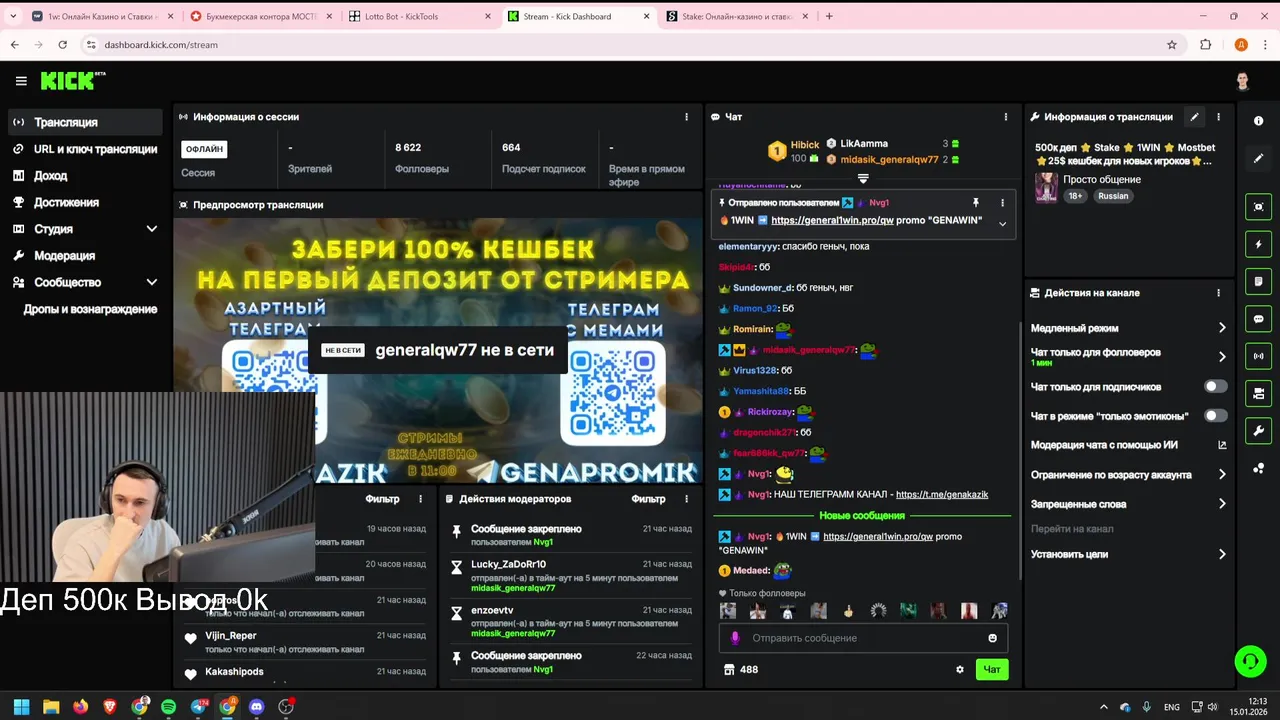Open chat settings via the gear icon

[960, 670]
